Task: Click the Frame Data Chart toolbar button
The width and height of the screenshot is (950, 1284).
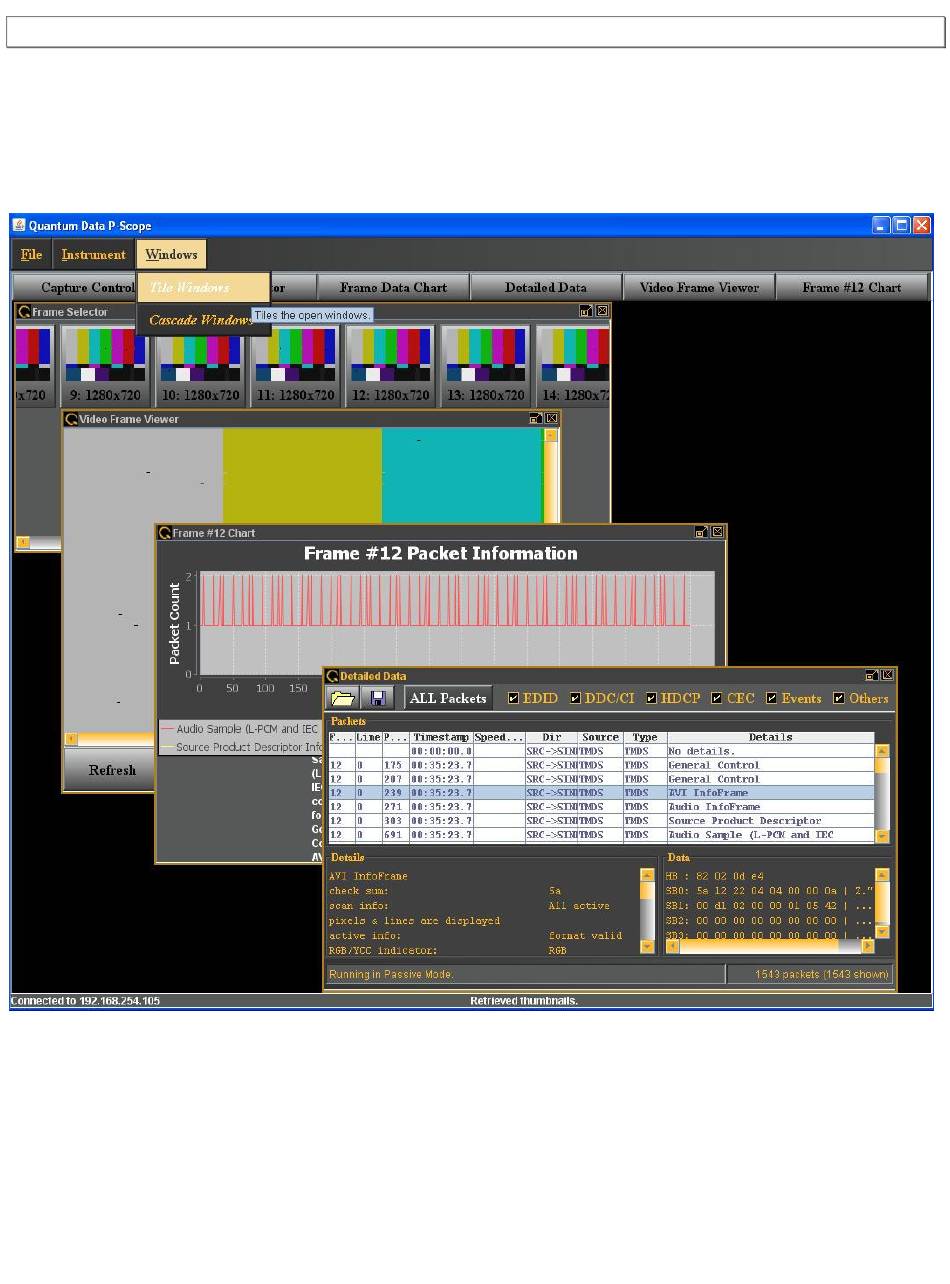Action: [394, 287]
